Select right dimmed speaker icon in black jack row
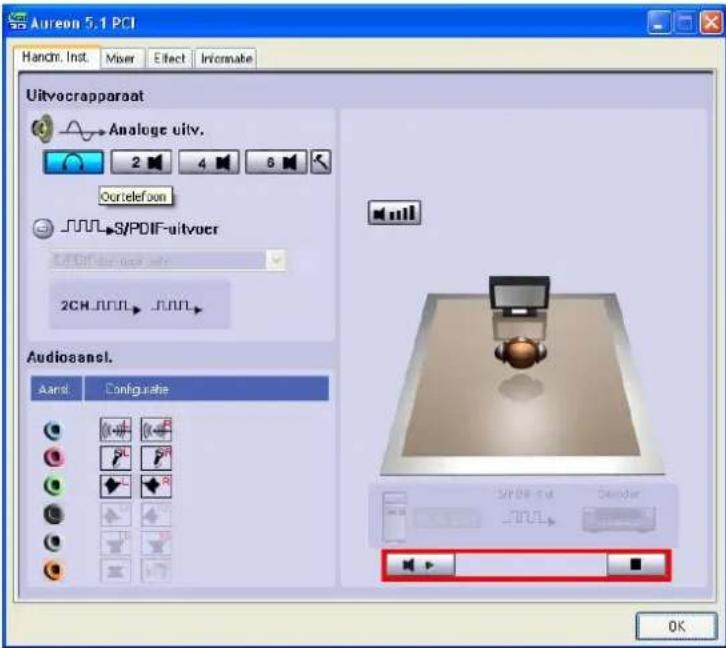Viewport: 726px width, 648px height. (x=156, y=514)
